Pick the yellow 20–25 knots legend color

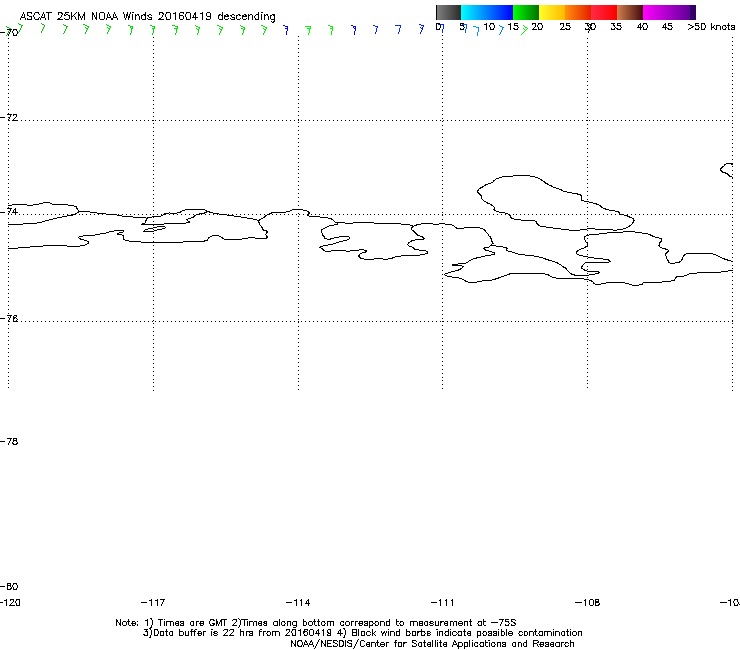[552, 12]
